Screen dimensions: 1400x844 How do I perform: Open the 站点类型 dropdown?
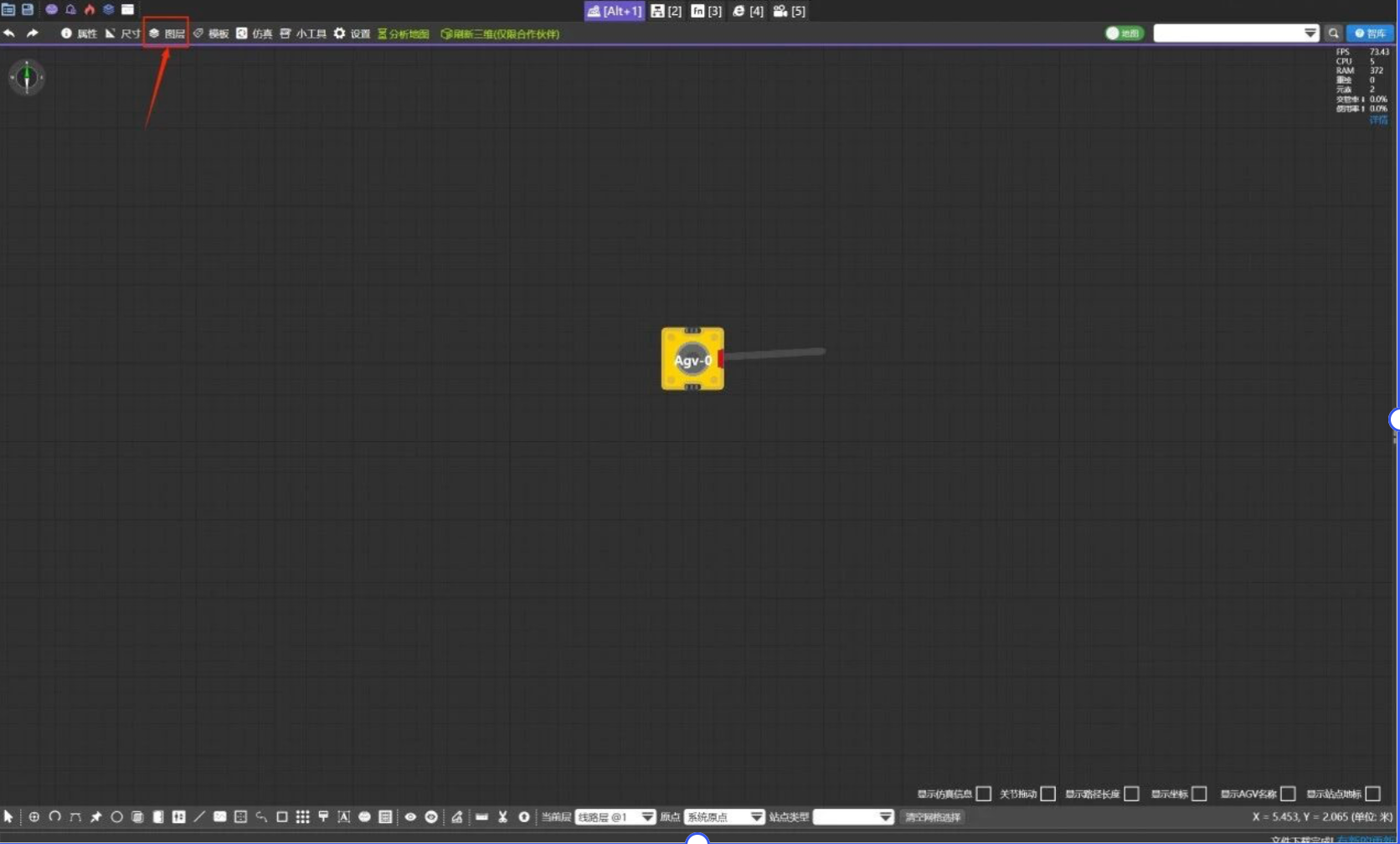(853, 817)
